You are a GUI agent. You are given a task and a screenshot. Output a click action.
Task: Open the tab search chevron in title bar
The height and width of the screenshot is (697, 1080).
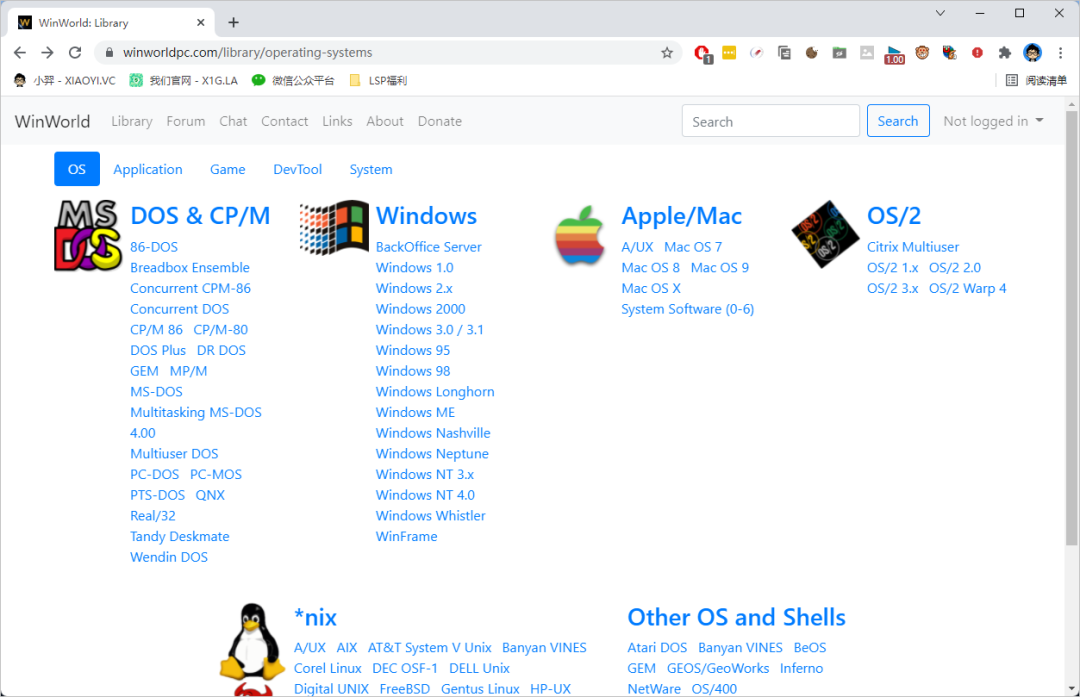pos(940,13)
